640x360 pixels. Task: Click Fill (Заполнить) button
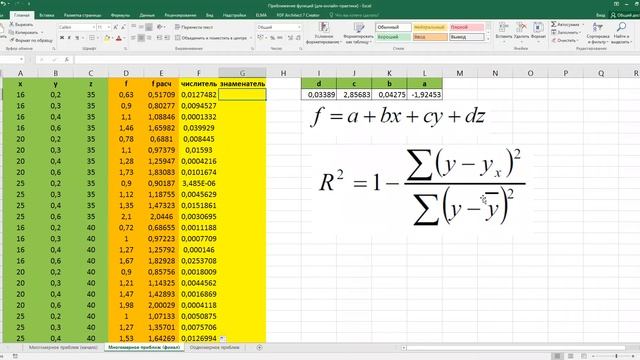click(565, 32)
